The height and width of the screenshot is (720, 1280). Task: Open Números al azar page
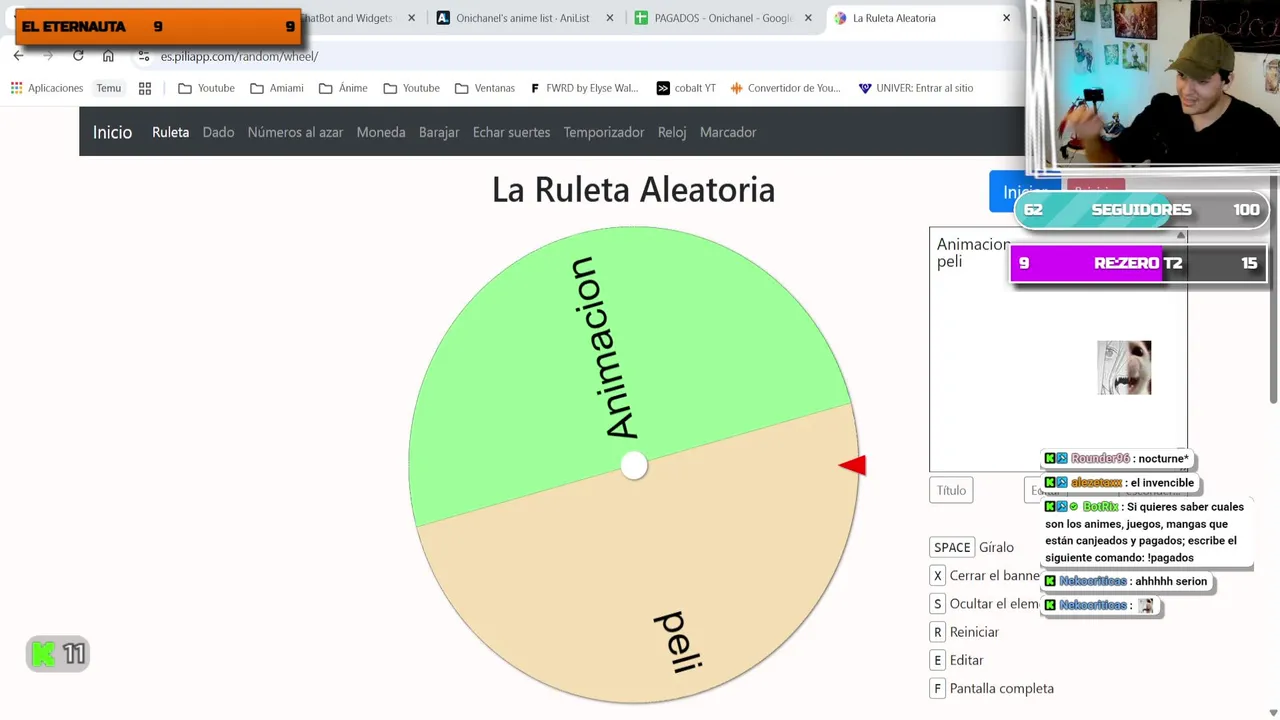point(295,132)
